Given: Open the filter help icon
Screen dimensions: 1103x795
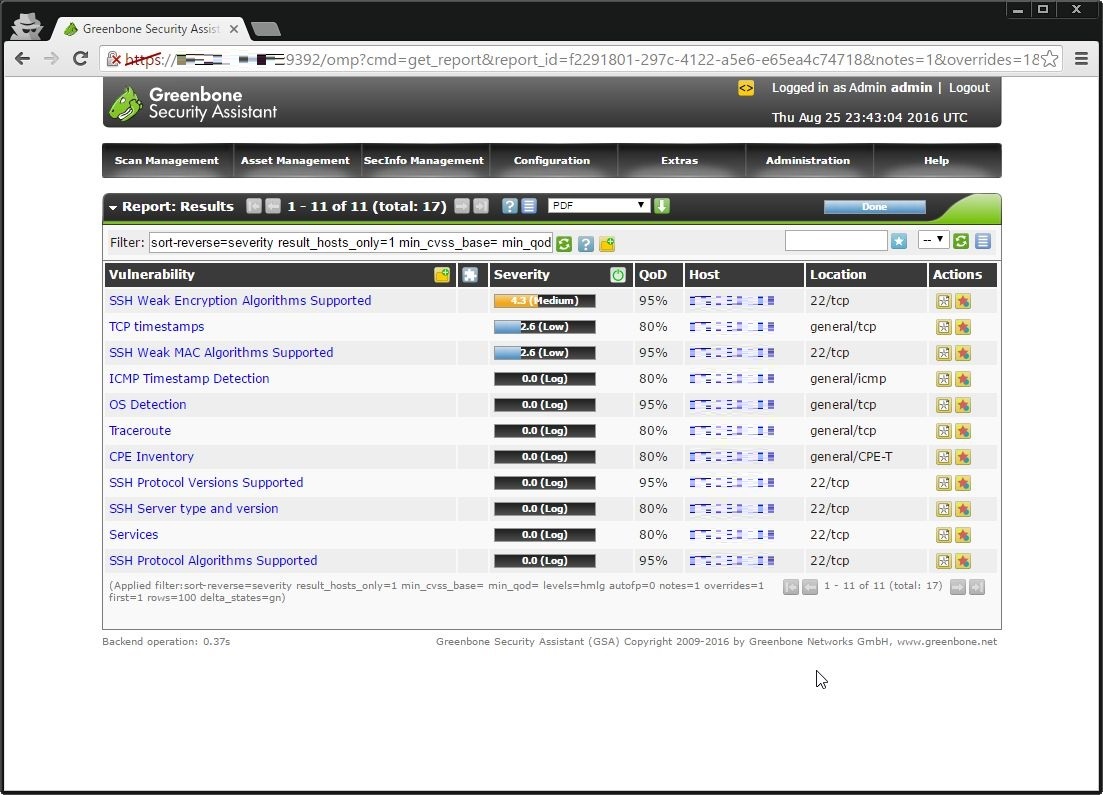Looking at the screenshot, I should (585, 244).
